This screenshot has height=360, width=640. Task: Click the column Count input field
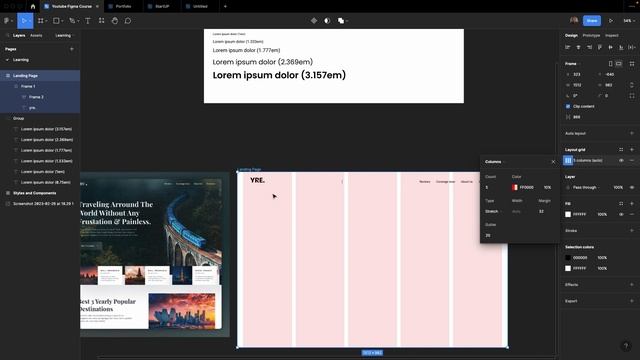pos(495,187)
